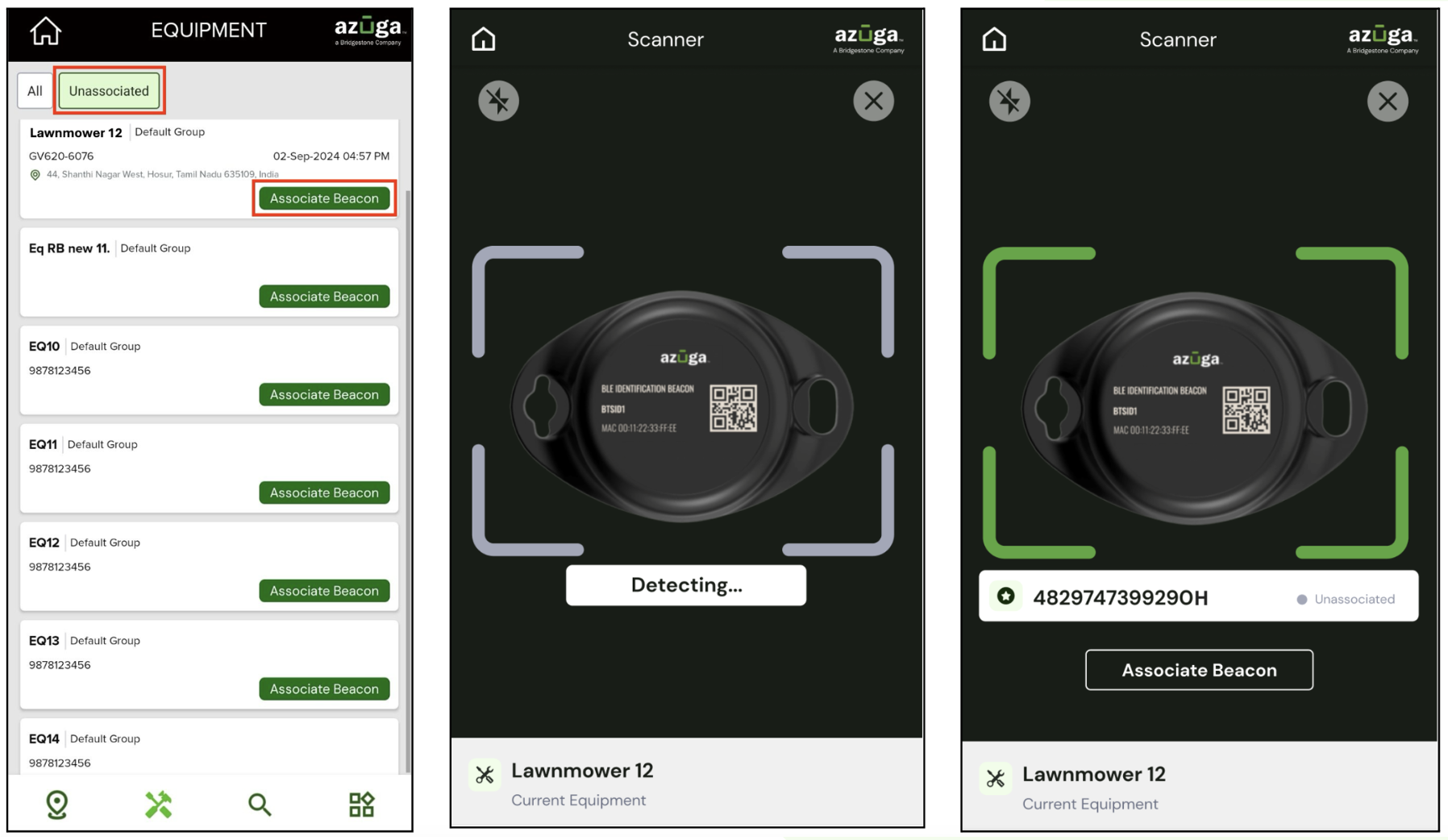Go home from the Detecting scanner screen

click(x=484, y=39)
